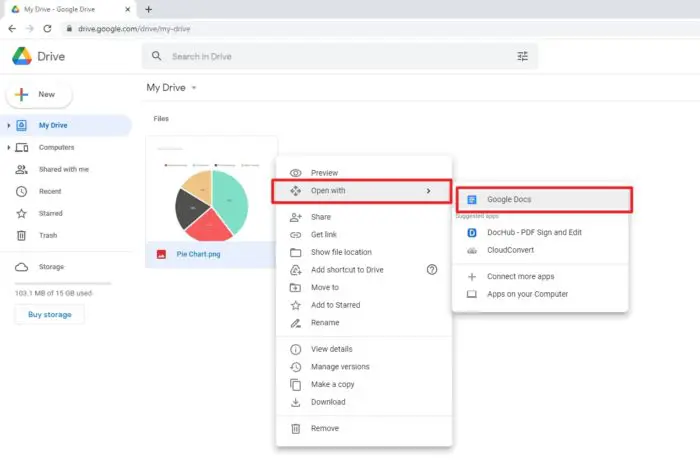Click the star icon for Add to Starred

pyautogui.click(x=296, y=305)
